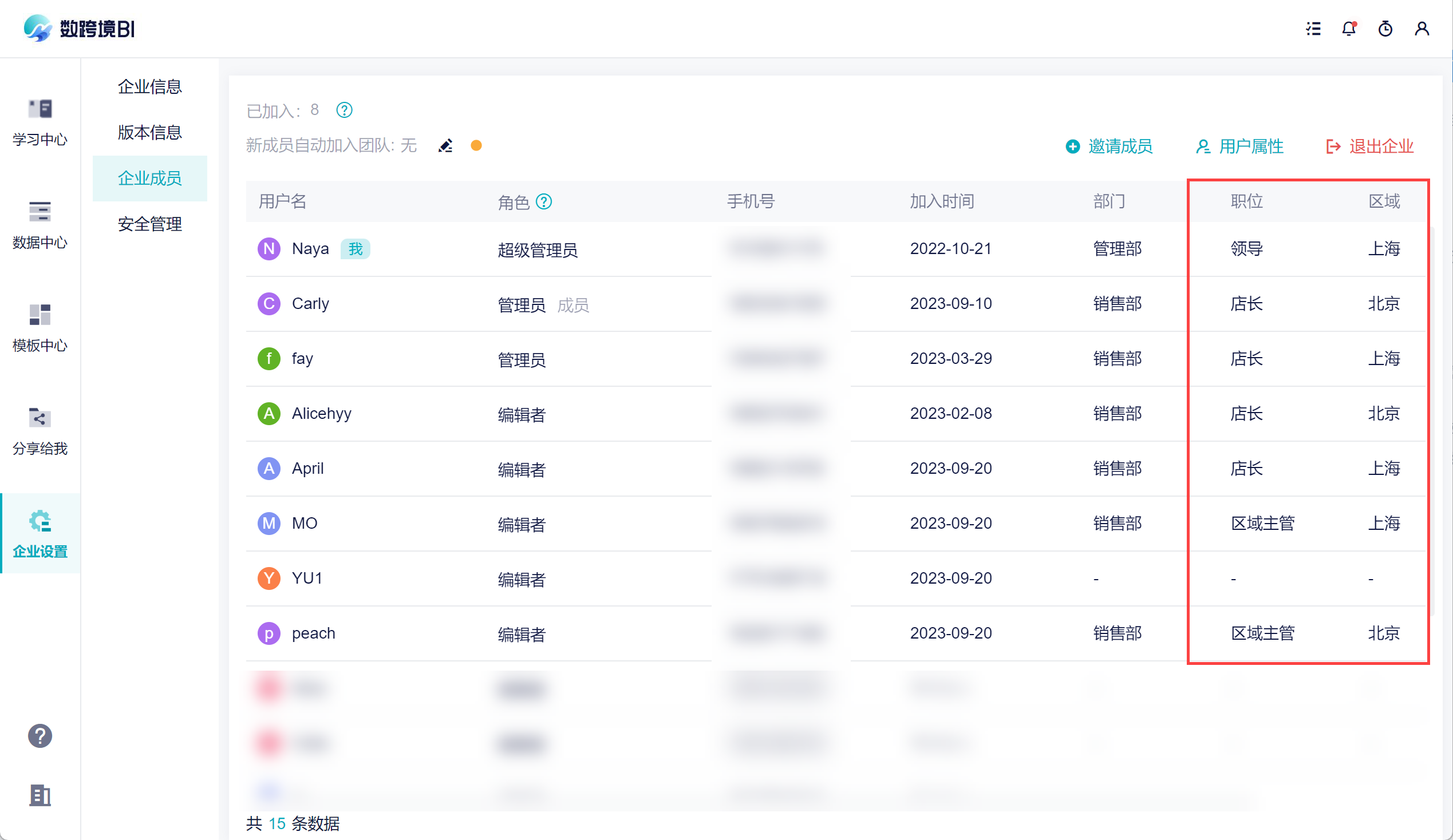Click the 手机号 column header
Image resolution: width=1453 pixels, height=840 pixels.
[751, 201]
